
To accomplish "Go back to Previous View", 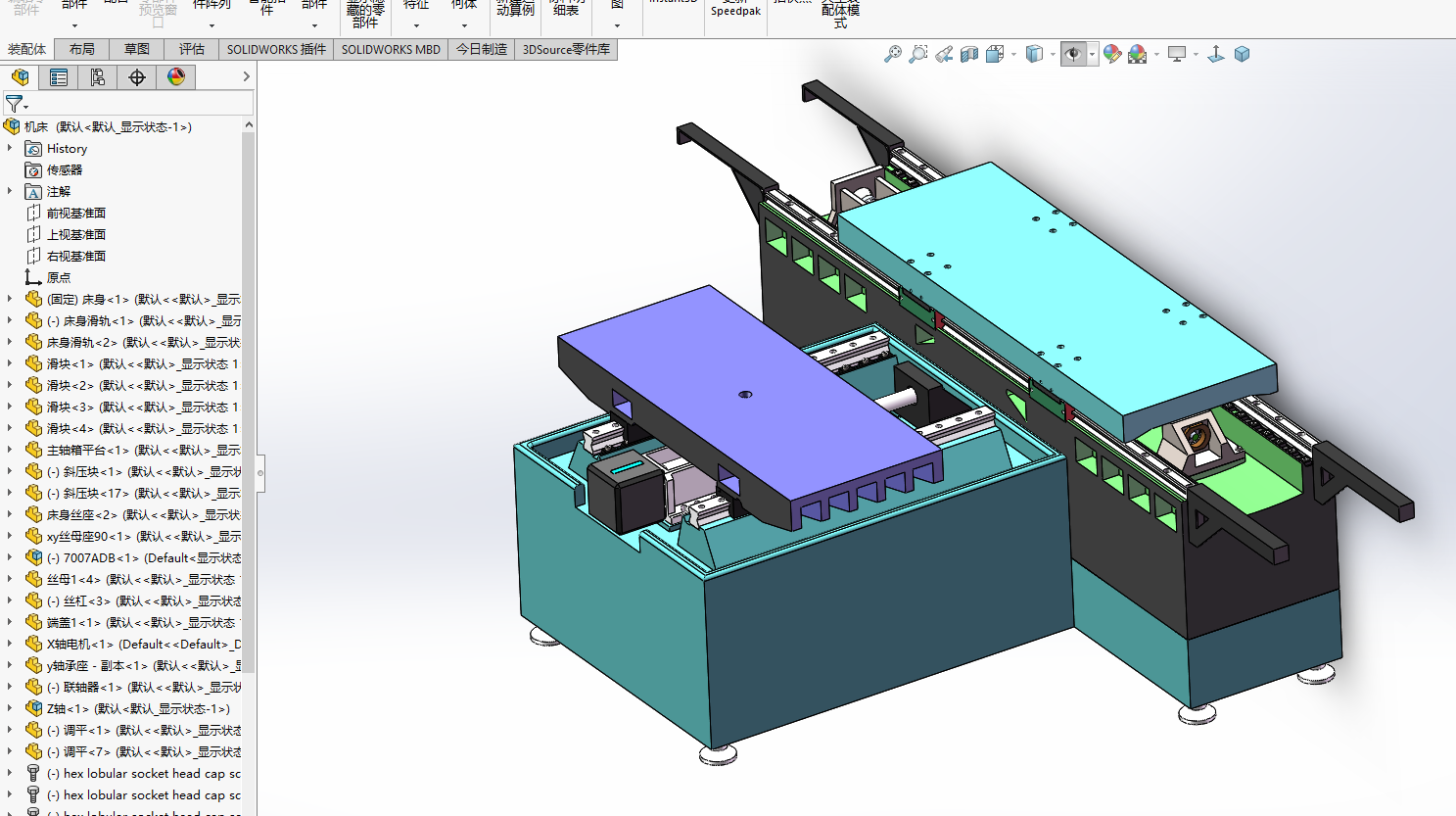I will coord(944,54).
